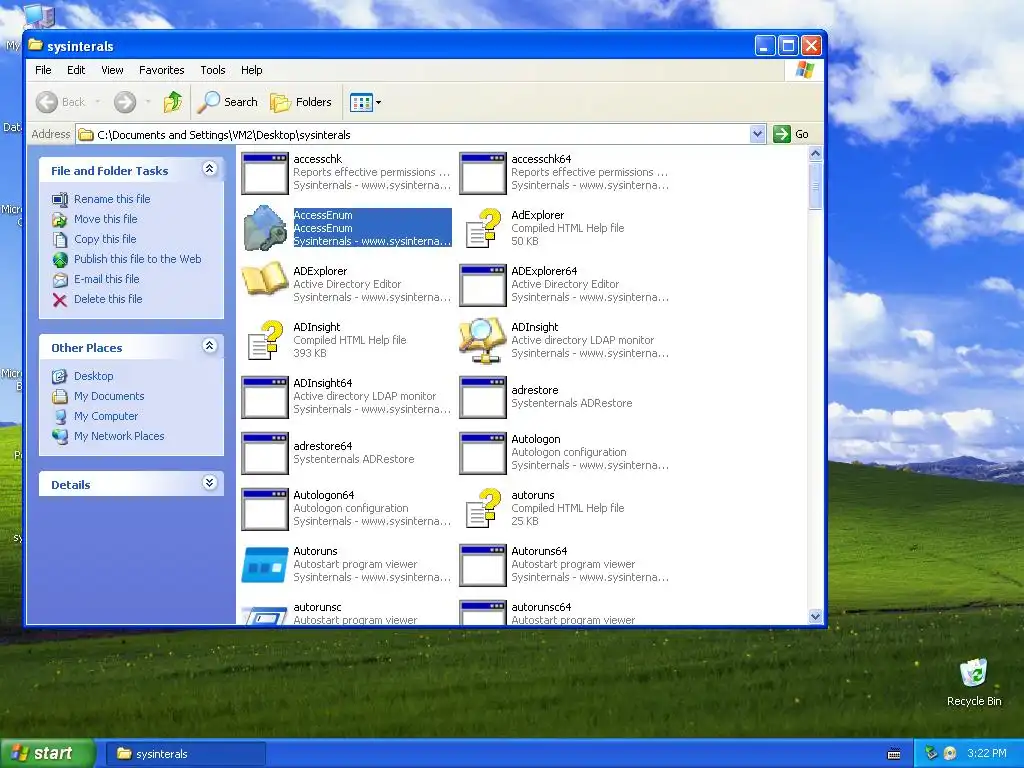Screen dimensions: 1024x768
Task: Select the adrestore64 application icon
Action: pyautogui.click(x=264, y=453)
